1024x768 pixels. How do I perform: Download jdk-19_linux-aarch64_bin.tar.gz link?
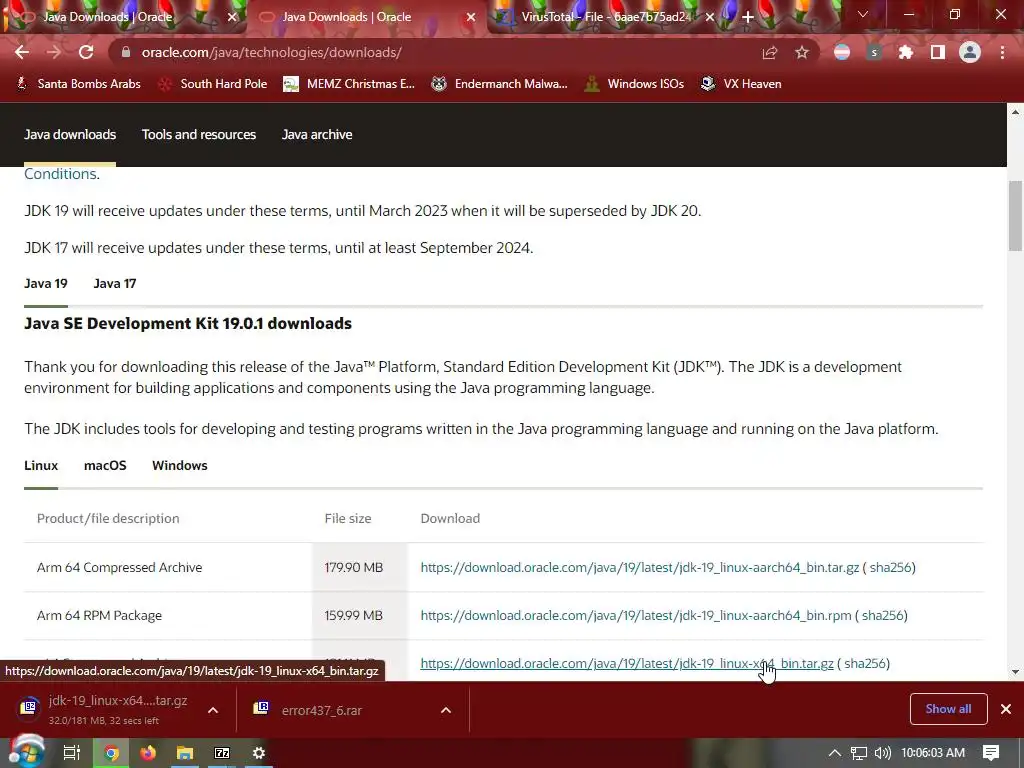pos(639,568)
